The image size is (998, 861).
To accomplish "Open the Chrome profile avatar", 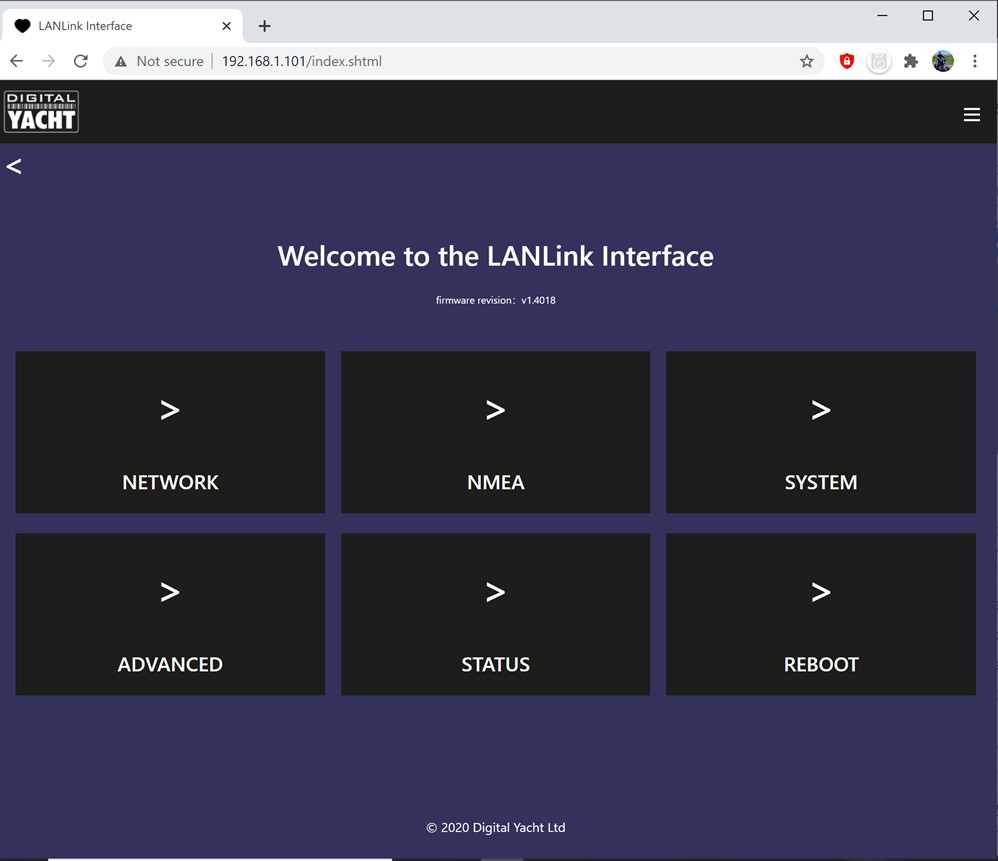I will pos(942,61).
